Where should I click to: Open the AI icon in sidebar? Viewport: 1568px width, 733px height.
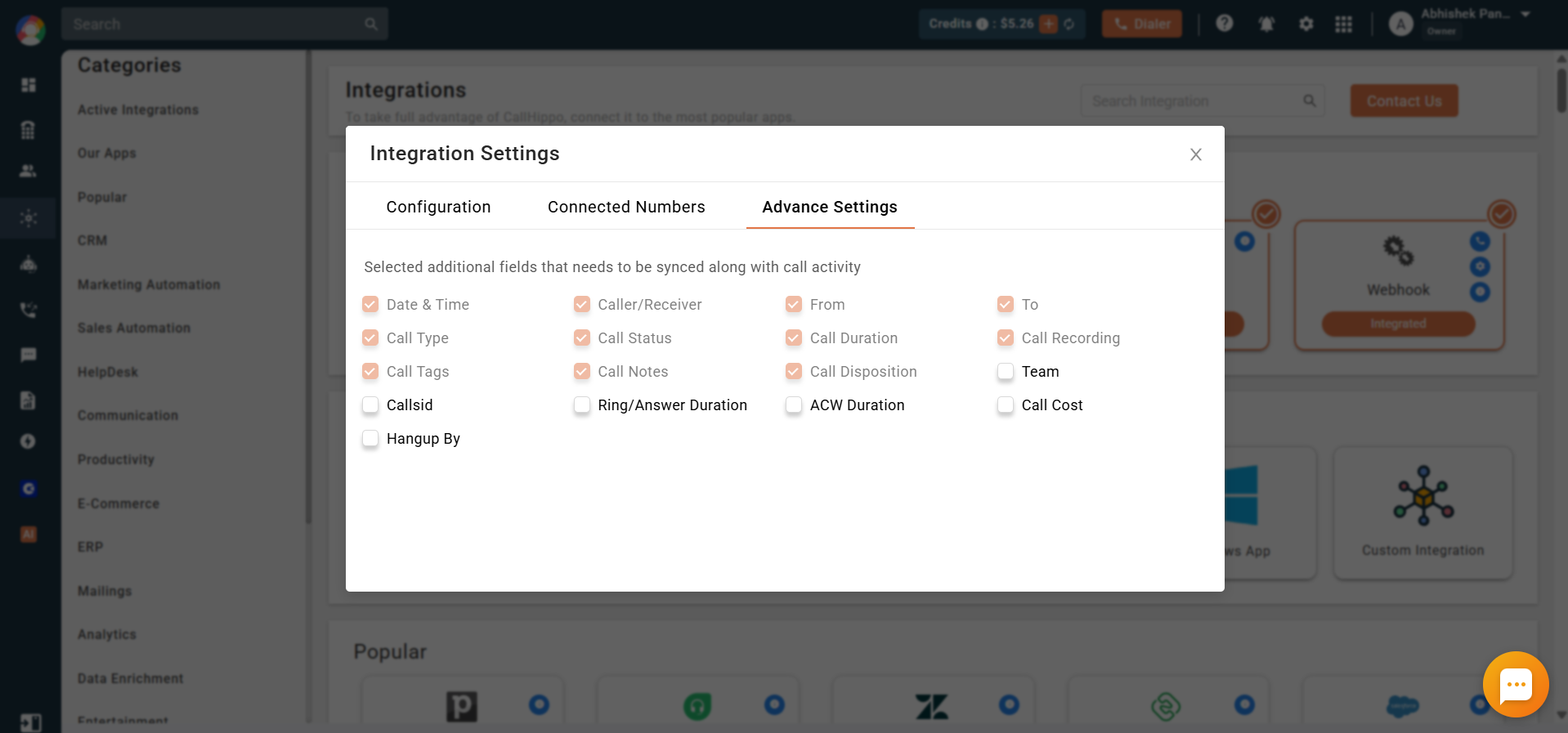pos(29,534)
